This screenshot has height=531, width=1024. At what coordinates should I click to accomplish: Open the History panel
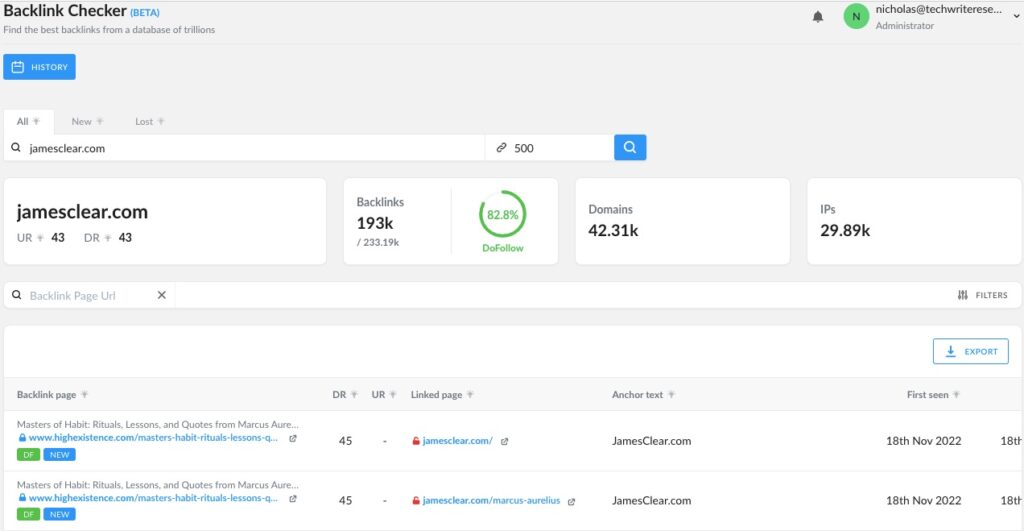click(39, 67)
